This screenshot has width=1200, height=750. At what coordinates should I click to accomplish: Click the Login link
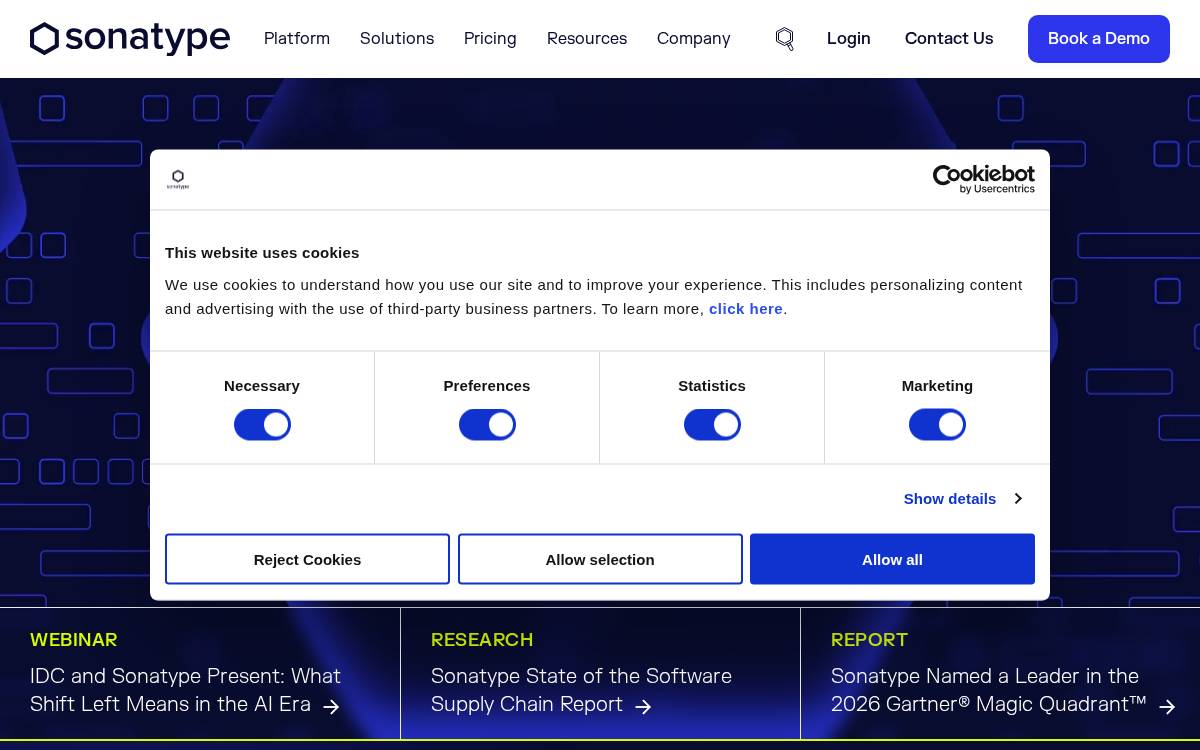849,38
